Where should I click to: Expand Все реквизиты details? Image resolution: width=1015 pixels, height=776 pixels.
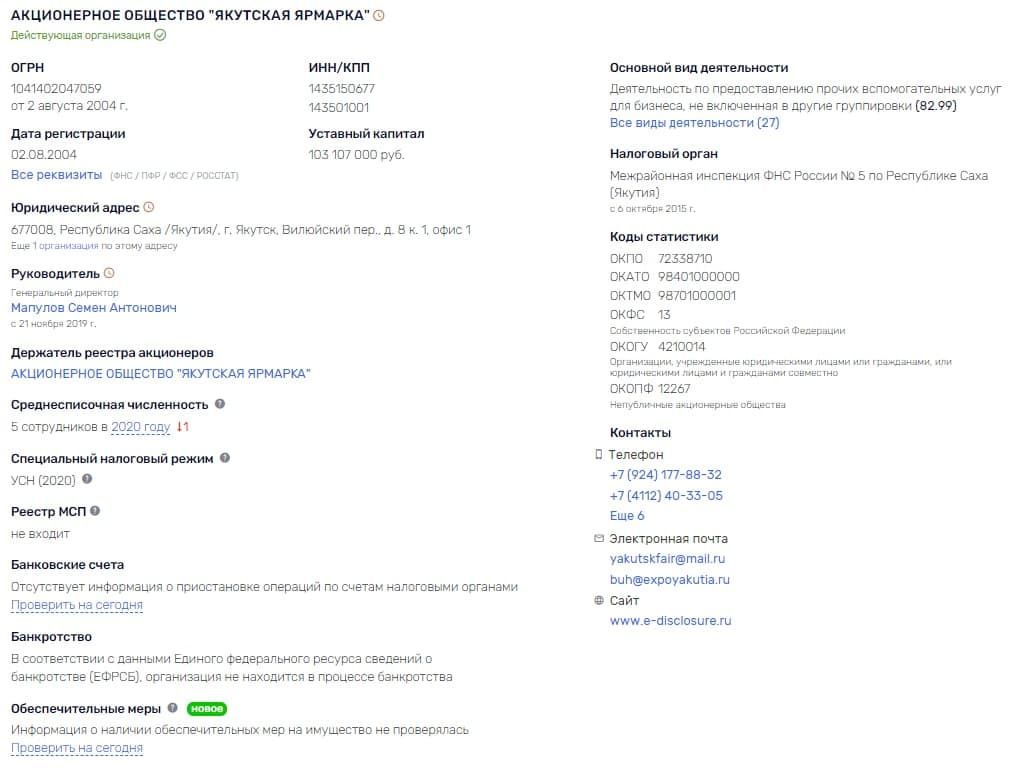click(56, 175)
